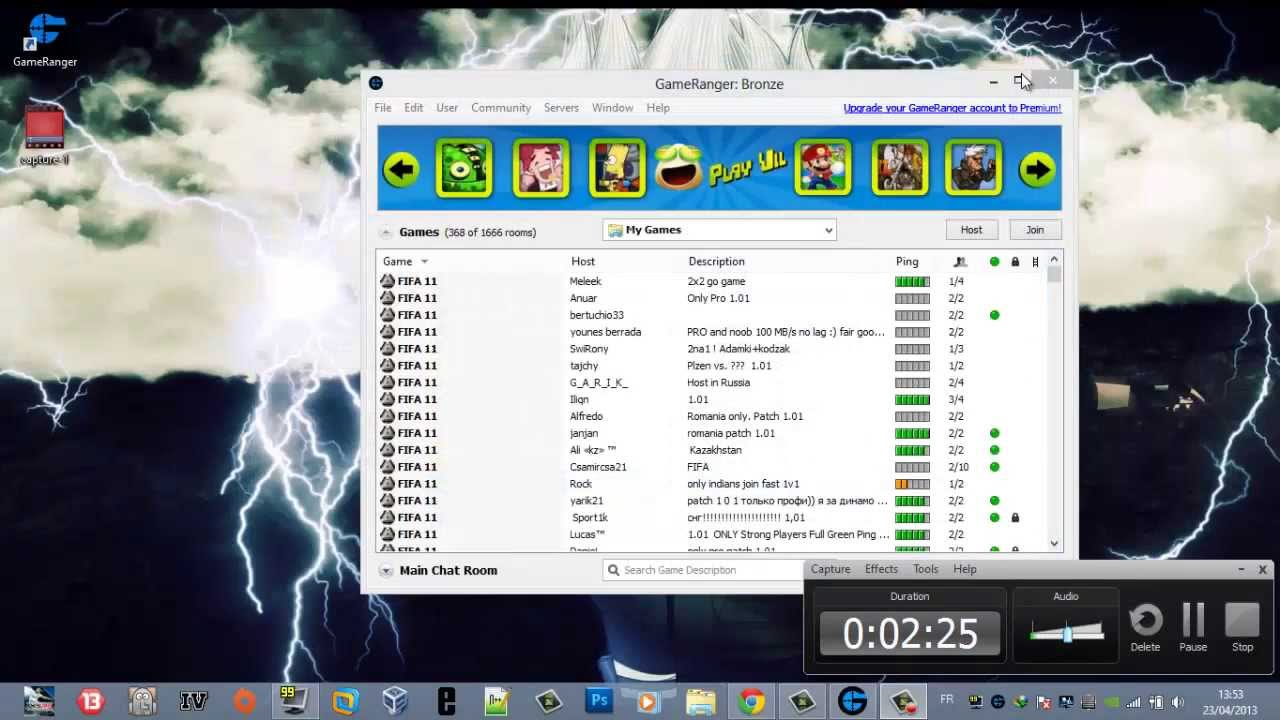The height and width of the screenshot is (720, 1280).
Task: Open the soldier game thumbnail in banner
Action: pyautogui.click(x=974, y=168)
